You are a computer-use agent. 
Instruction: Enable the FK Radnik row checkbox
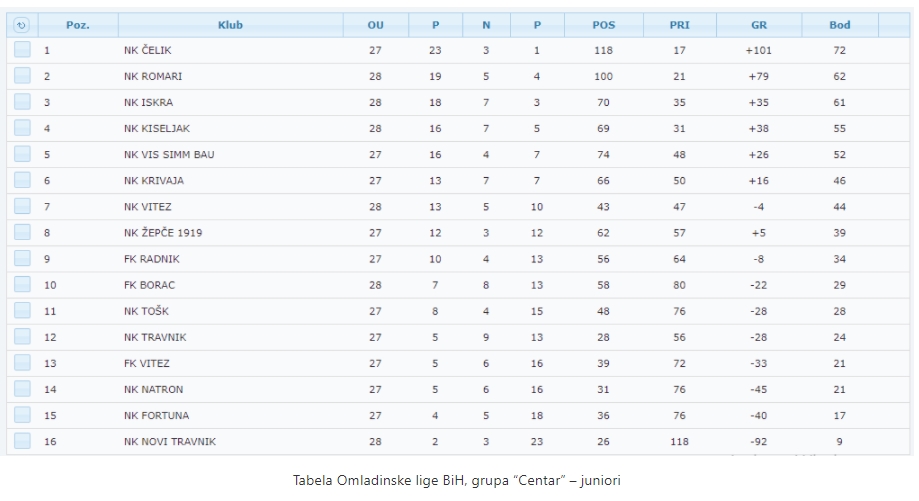tap(22, 258)
